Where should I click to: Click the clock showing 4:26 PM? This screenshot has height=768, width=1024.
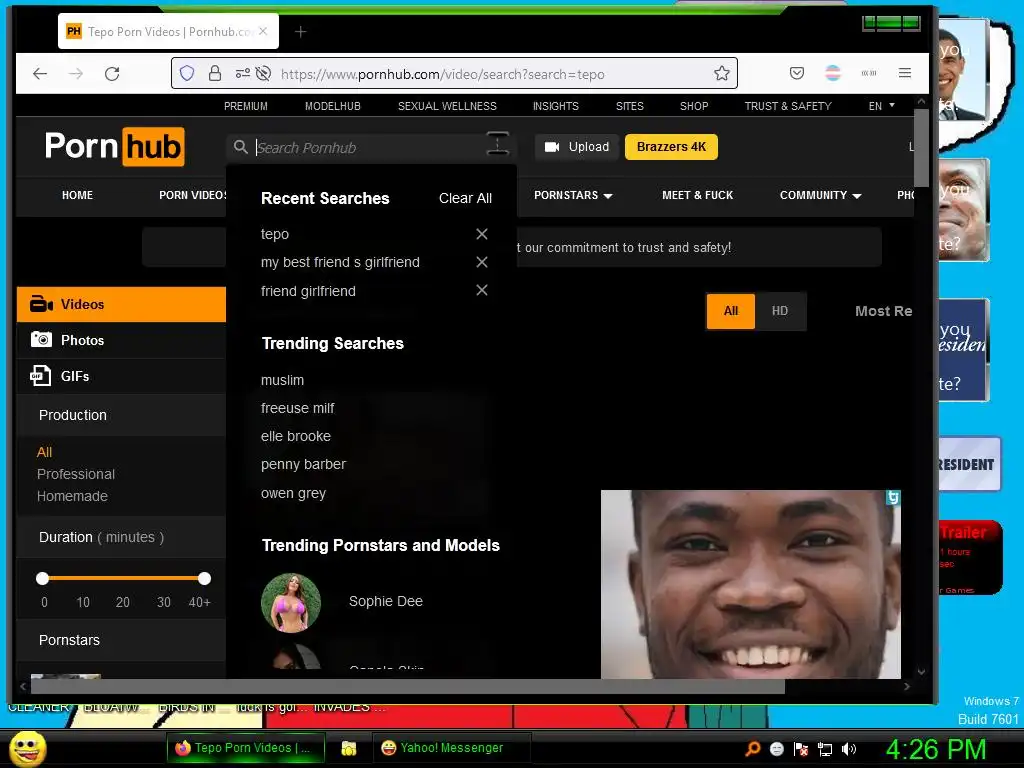click(936, 749)
